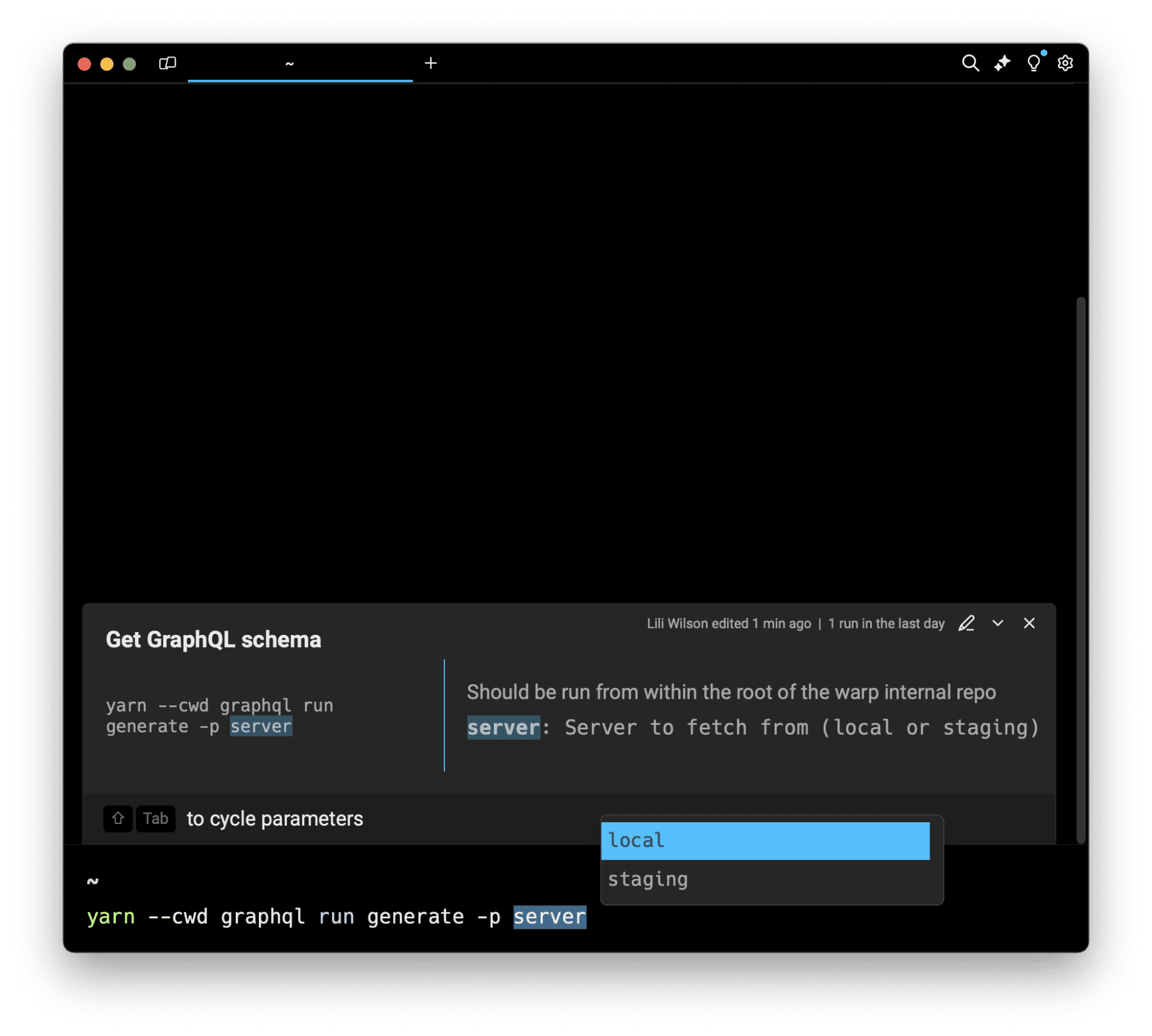The image size is (1152, 1036).
Task: Collapse workflow panel with chevron
Action: (x=998, y=623)
